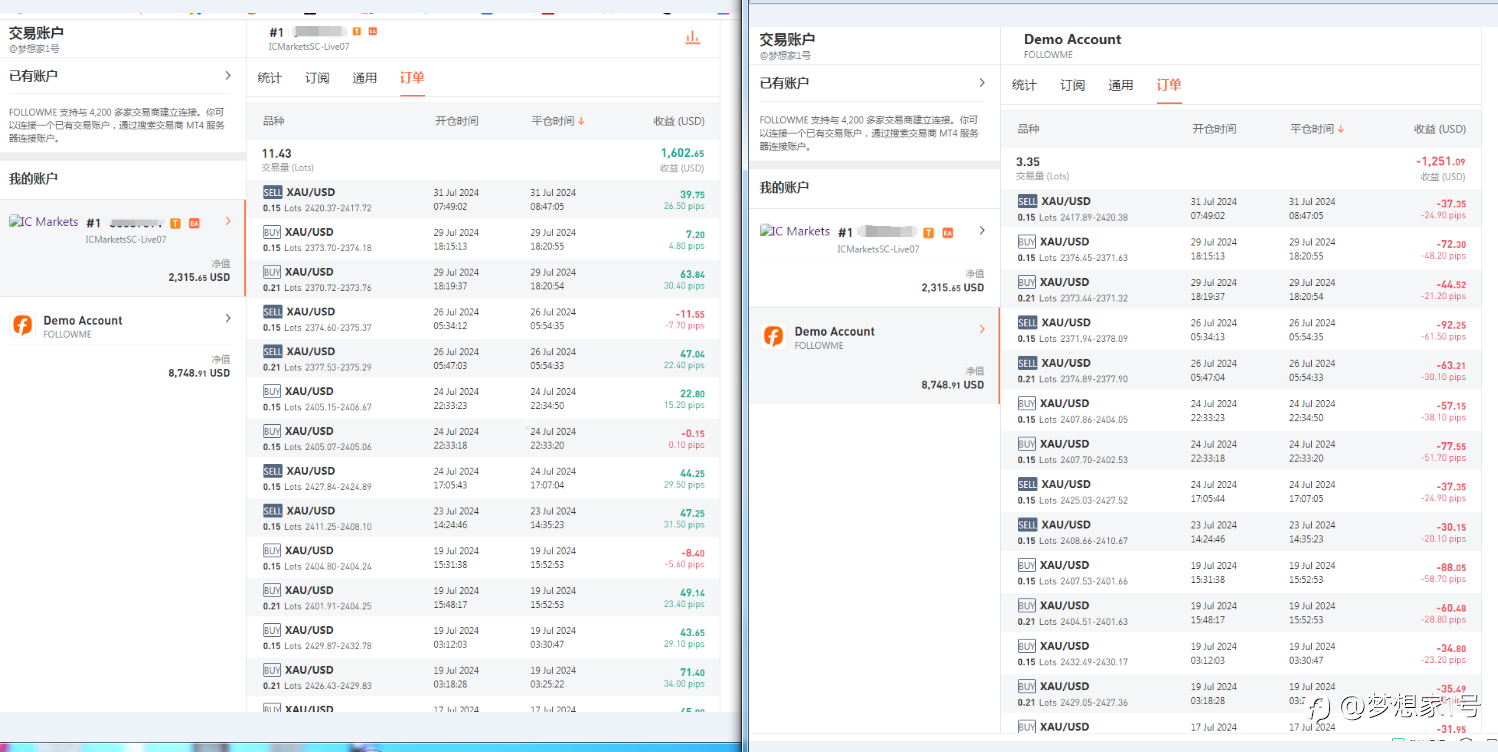The height and width of the screenshot is (752, 1498).
Task: Click the 8,748.91 USD net value in right window
Action: pos(952,385)
